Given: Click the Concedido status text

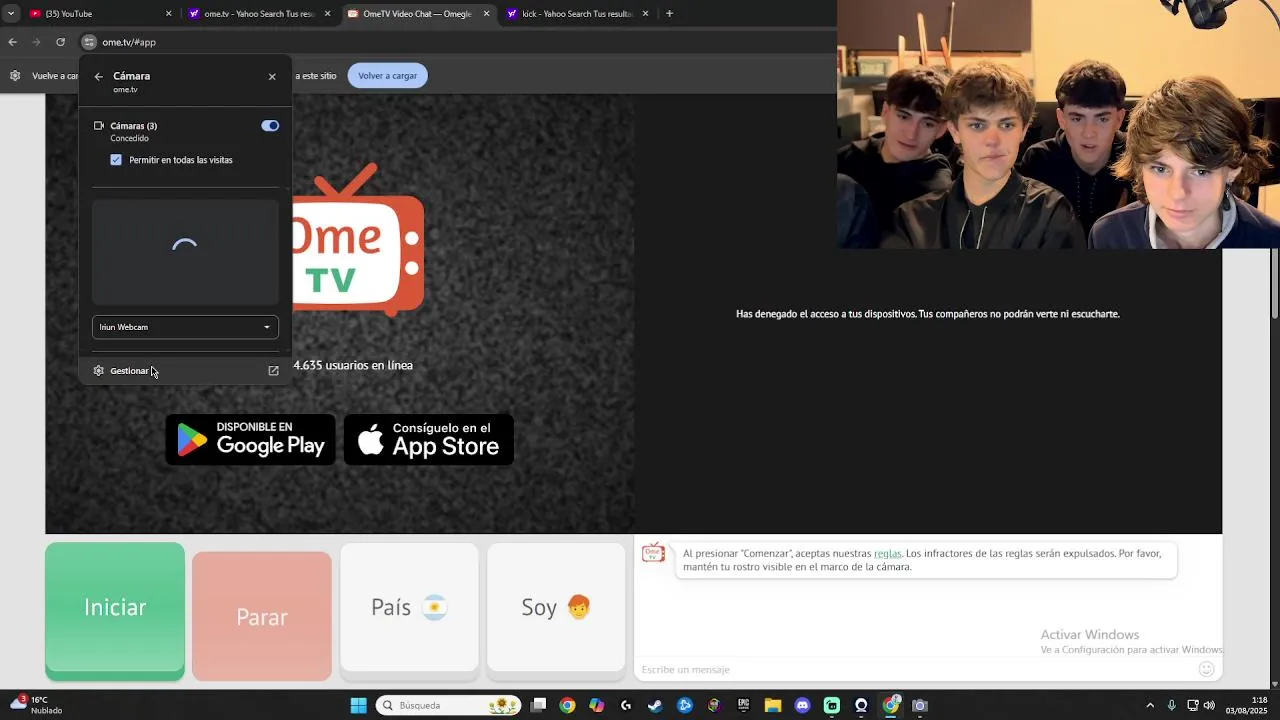Looking at the screenshot, I should pos(129,139).
